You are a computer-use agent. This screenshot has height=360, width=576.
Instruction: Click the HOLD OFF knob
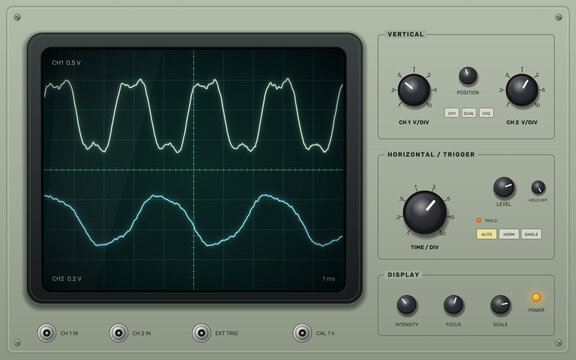point(538,187)
